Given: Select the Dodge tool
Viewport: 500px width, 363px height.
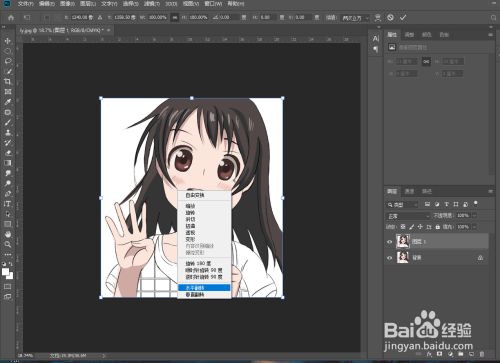Looking at the screenshot, I should pyautogui.click(x=8, y=183).
